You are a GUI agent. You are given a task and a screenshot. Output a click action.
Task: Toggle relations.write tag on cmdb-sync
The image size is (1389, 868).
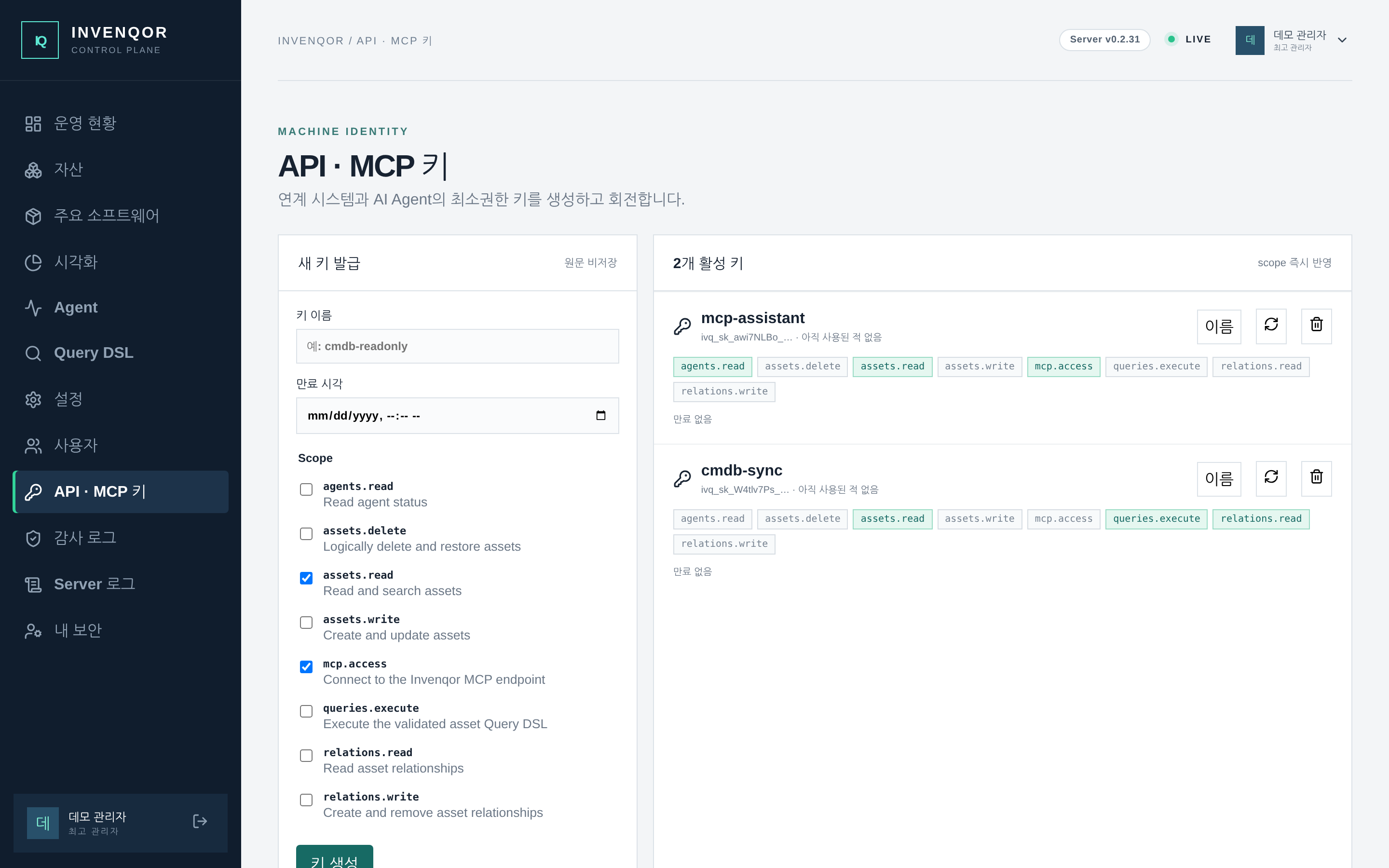pyautogui.click(x=724, y=544)
